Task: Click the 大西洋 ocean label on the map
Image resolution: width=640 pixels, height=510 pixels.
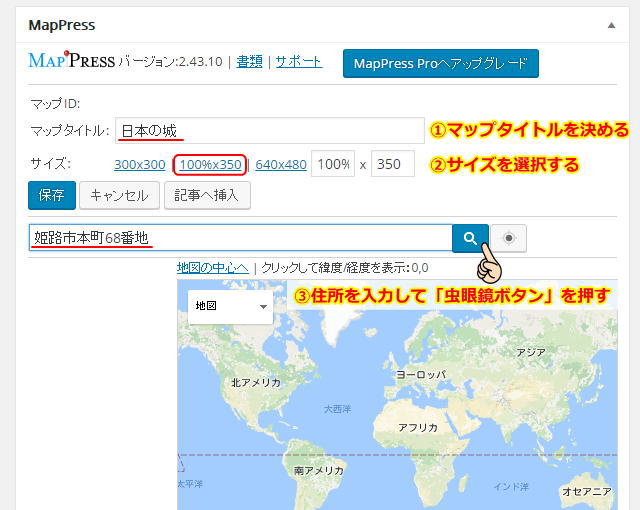Action: (x=337, y=409)
